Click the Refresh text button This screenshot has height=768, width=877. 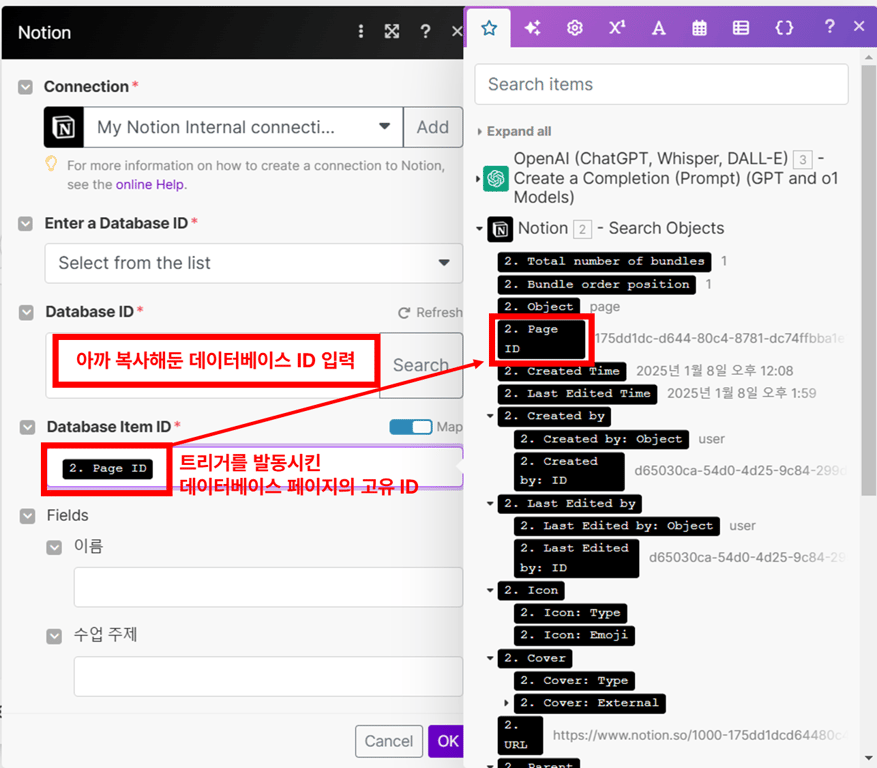click(x=439, y=313)
